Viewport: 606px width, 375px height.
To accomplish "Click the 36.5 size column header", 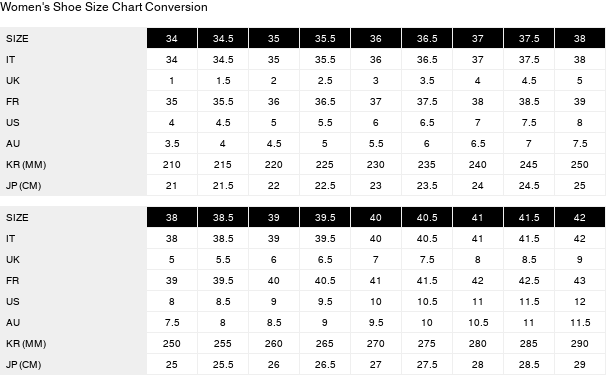I will tap(427, 38).
